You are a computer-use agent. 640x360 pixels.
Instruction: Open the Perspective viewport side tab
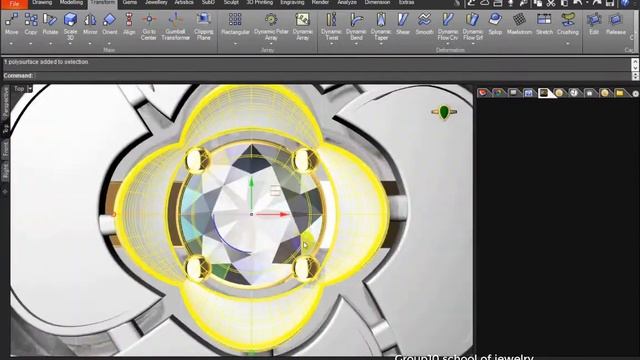pyautogui.click(x=5, y=103)
